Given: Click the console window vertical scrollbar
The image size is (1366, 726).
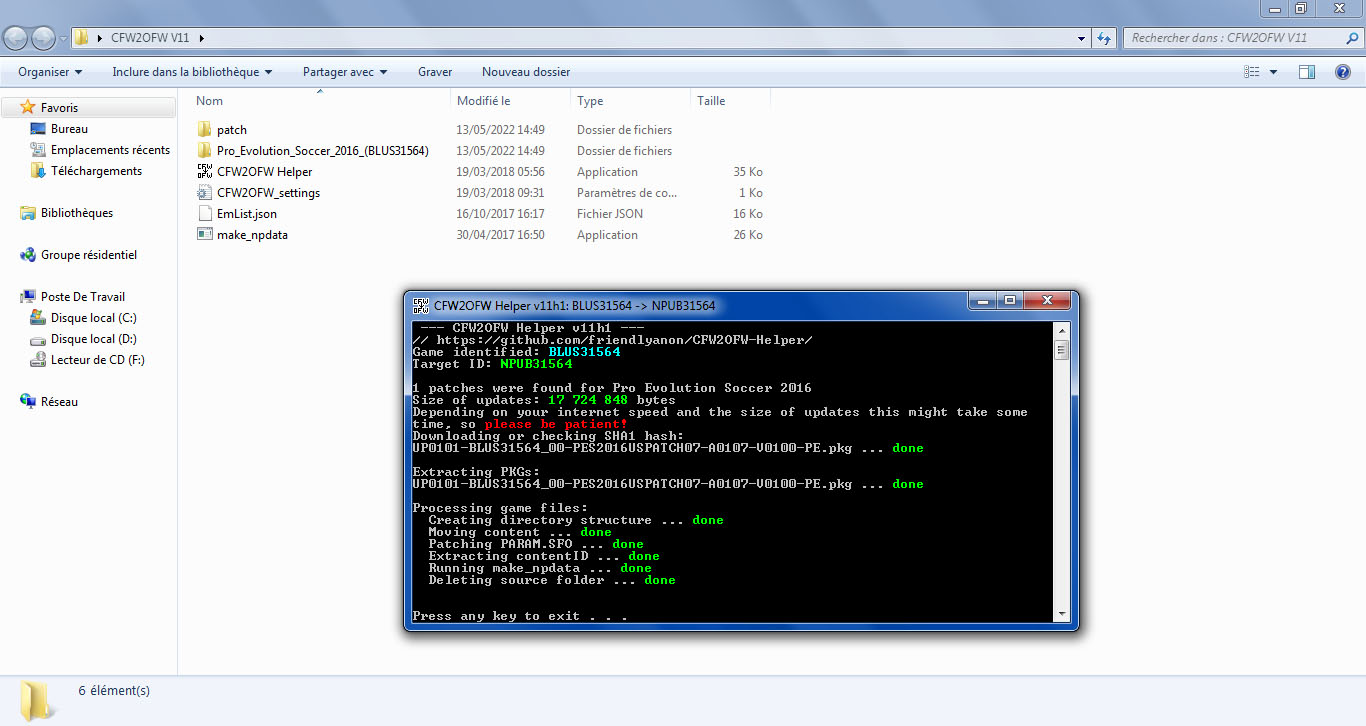Looking at the screenshot, I should coord(1061,480).
